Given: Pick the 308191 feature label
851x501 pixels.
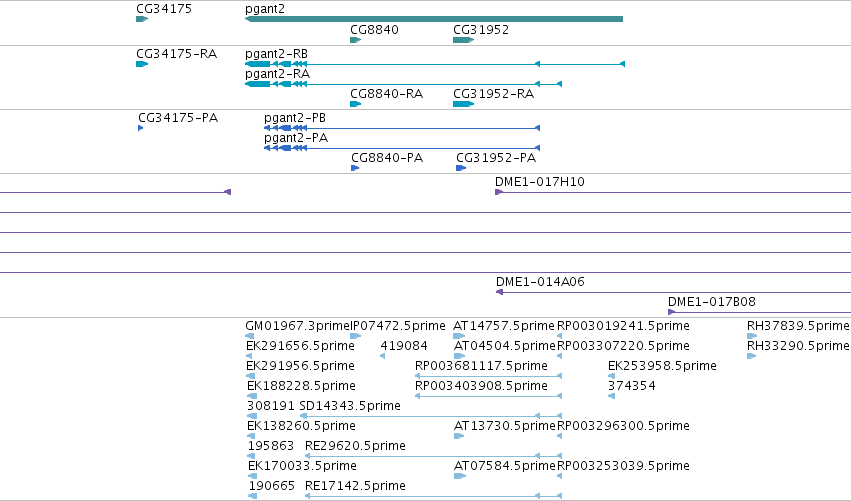Looking at the screenshot, I should click(x=271, y=406).
